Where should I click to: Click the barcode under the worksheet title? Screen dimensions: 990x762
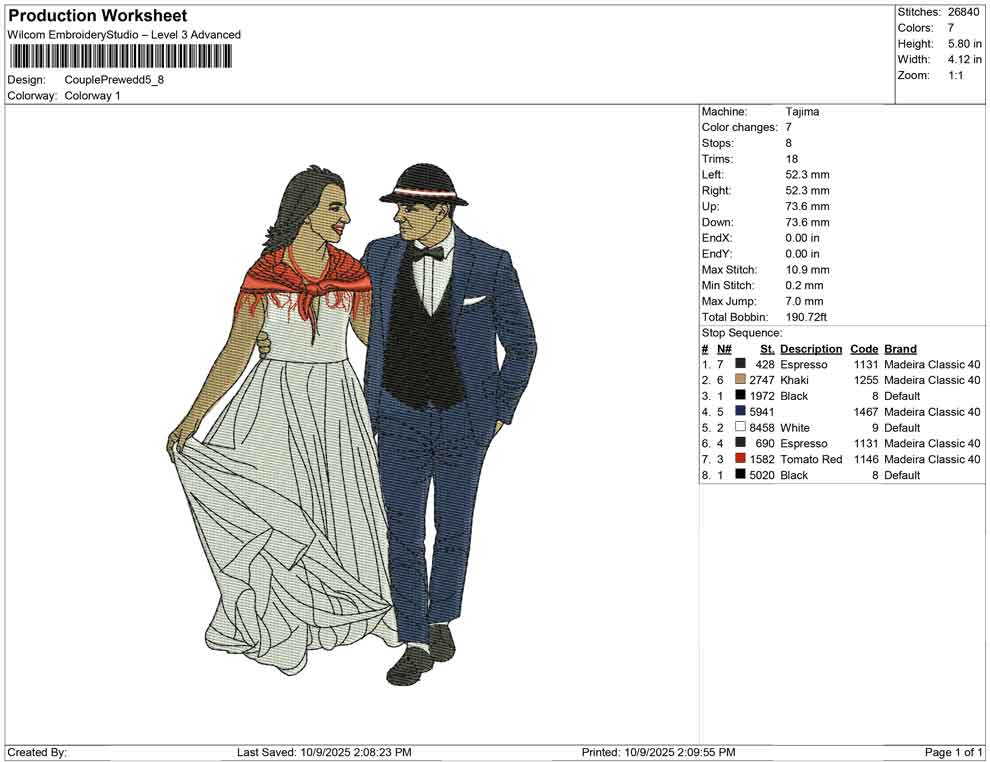[119, 56]
